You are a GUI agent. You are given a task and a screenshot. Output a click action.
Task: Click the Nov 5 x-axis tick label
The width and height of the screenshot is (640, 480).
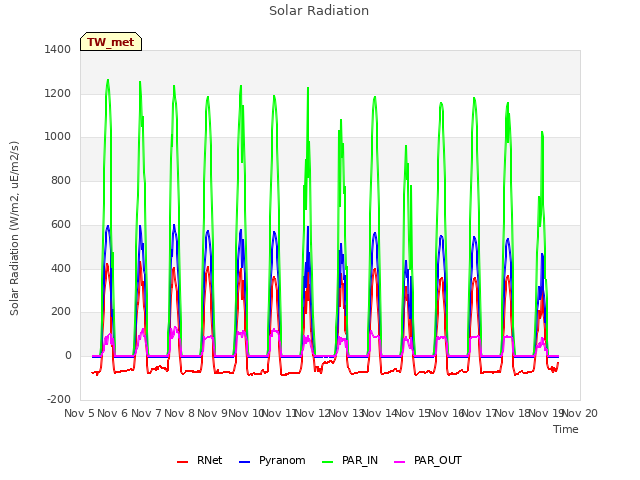79,413
